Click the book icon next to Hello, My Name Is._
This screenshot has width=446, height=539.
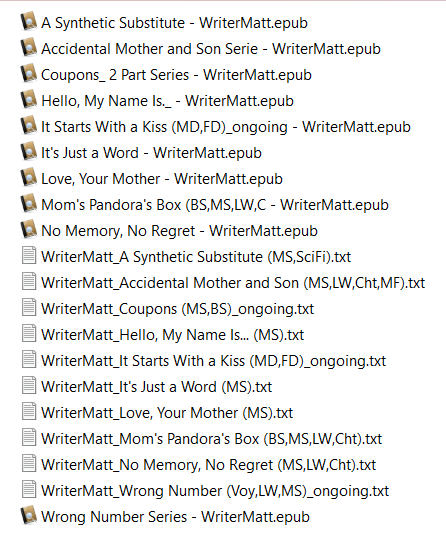click(x=29, y=99)
